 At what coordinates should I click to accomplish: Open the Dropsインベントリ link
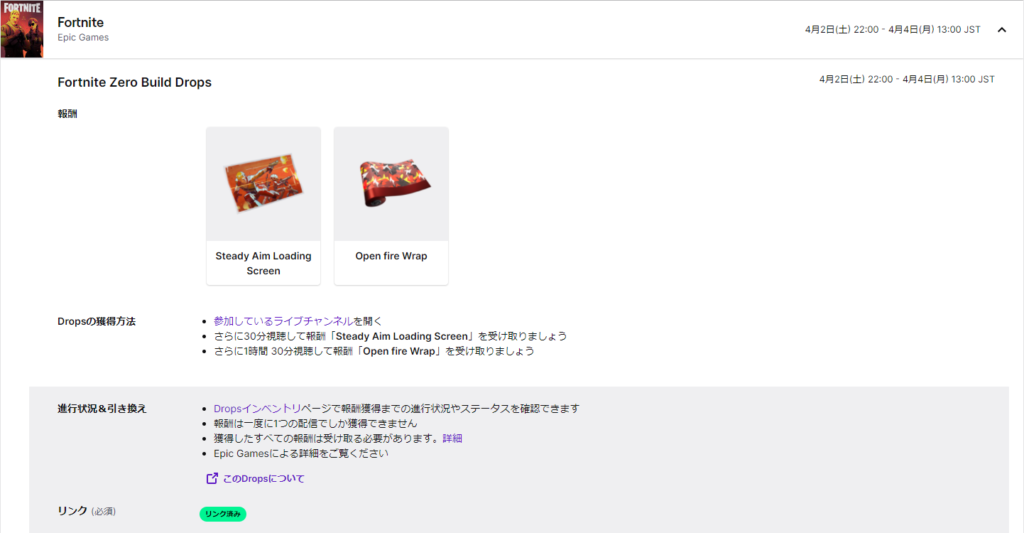coord(257,409)
